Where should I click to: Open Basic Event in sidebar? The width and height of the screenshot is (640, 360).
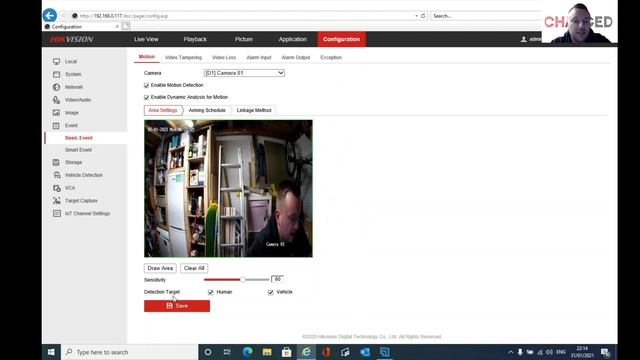click(x=79, y=138)
